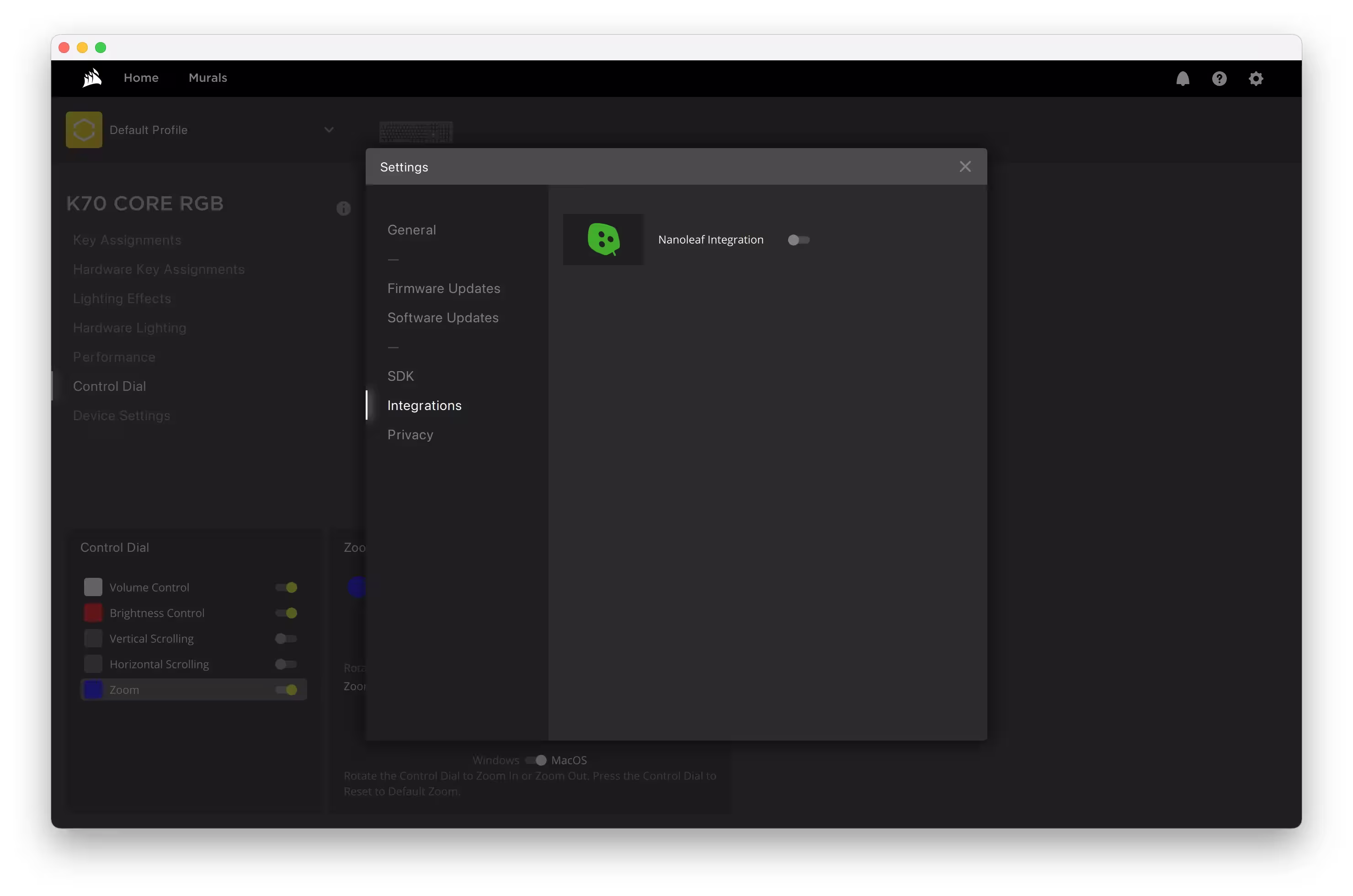Open Performance page
Screen dimensions: 1353x896
click(x=114, y=357)
